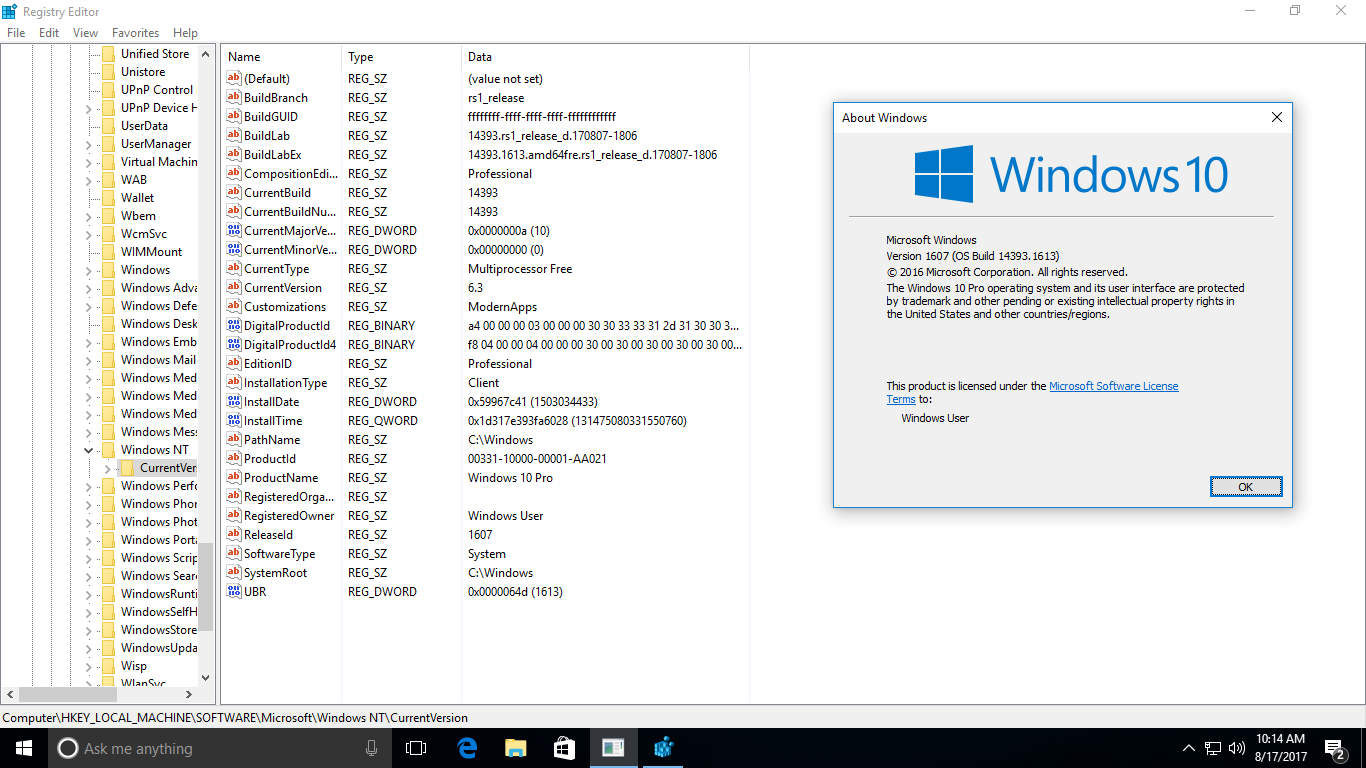Click the ReleaseId value name
This screenshot has width=1366, height=768.
tap(268, 535)
